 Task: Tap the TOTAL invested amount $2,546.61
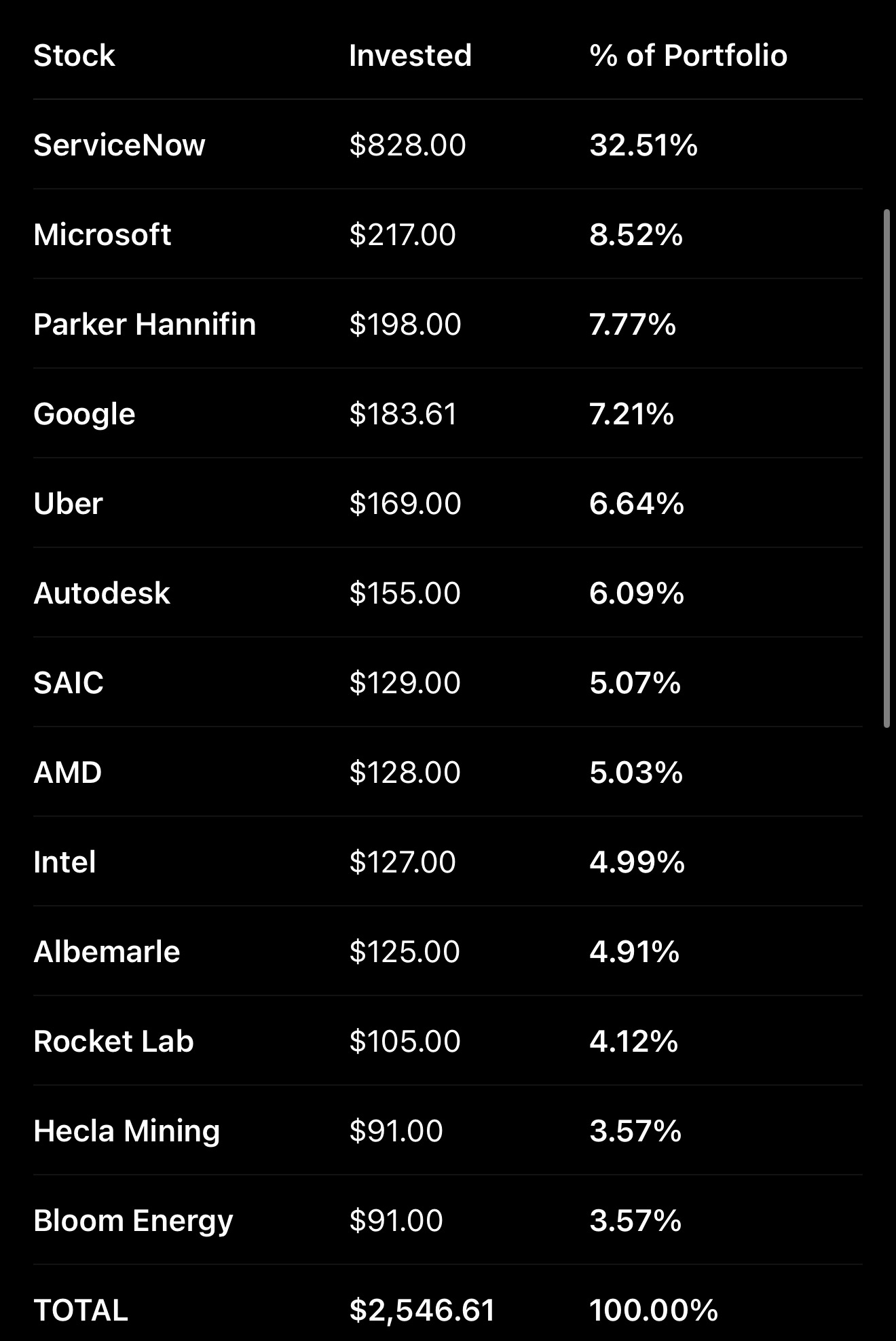point(422,1310)
